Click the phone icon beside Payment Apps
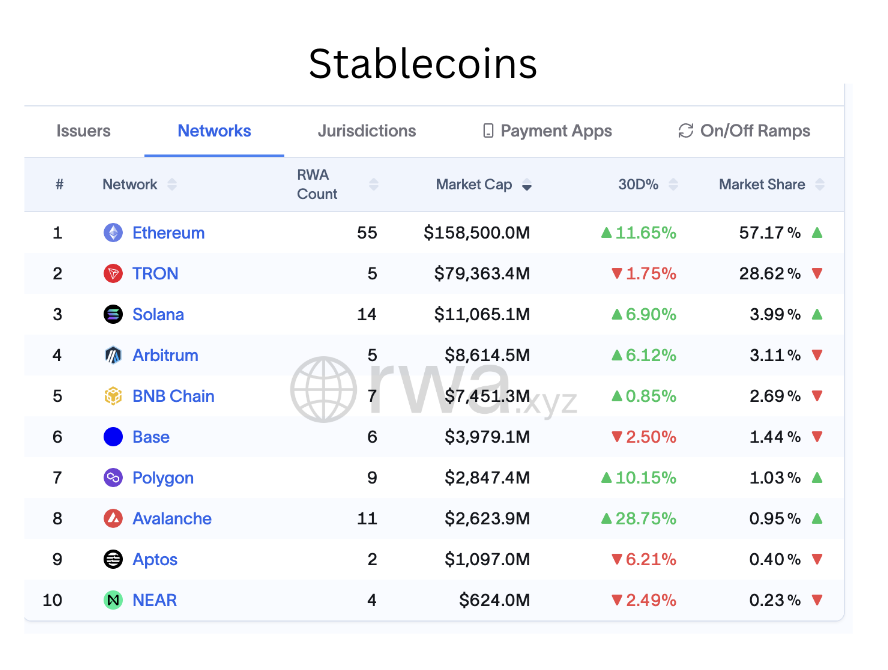 [x=487, y=130]
